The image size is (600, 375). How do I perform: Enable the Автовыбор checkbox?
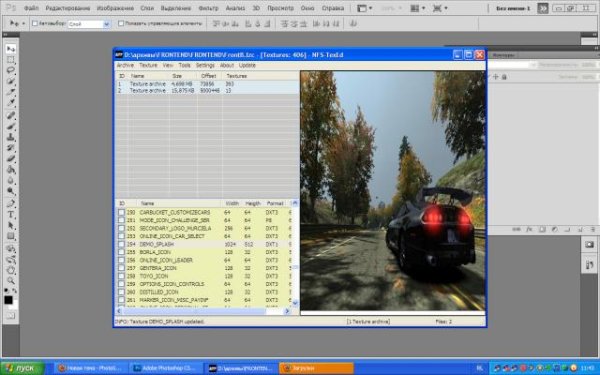pos(35,23)
